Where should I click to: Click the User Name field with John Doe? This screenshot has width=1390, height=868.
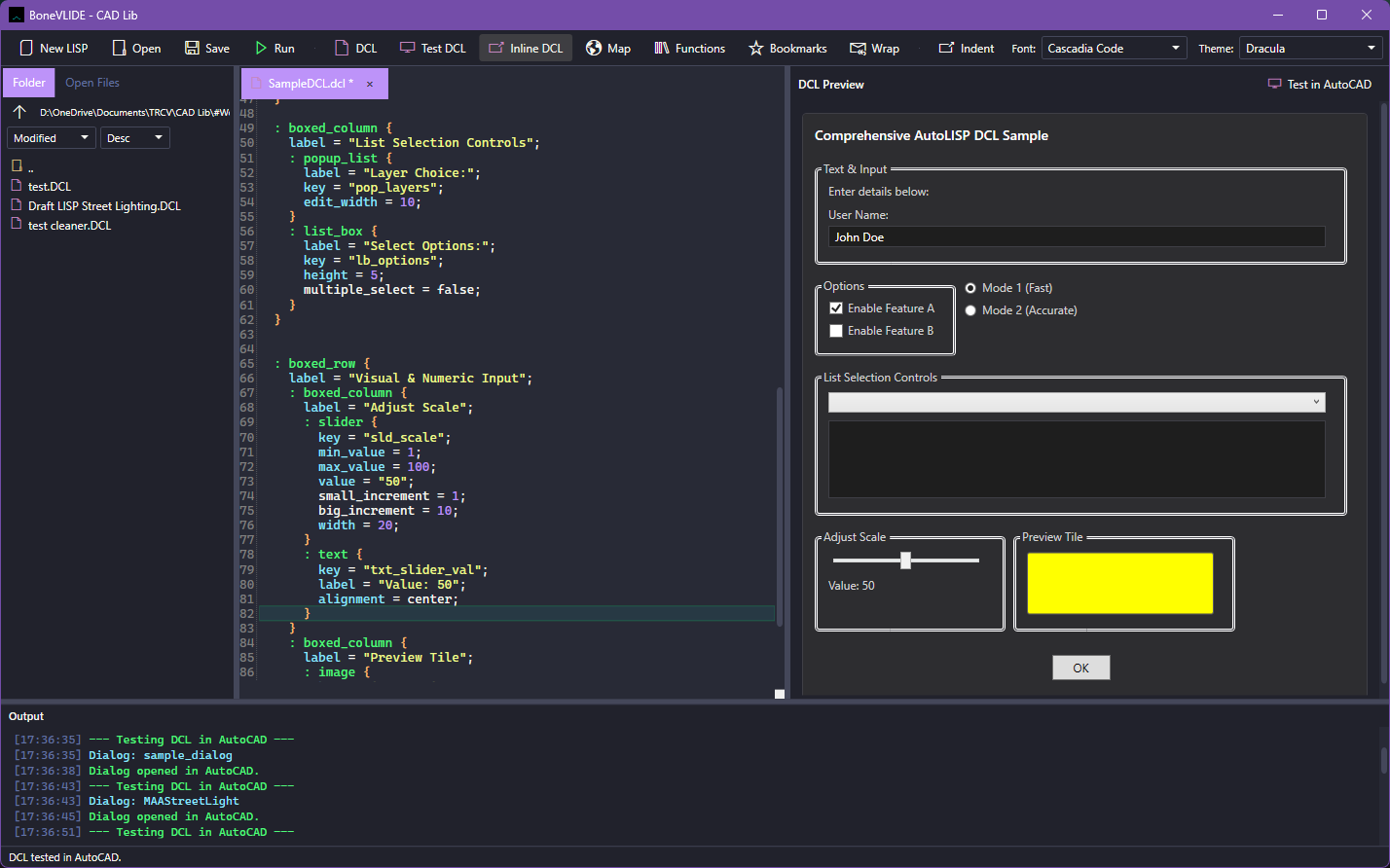1077,236
